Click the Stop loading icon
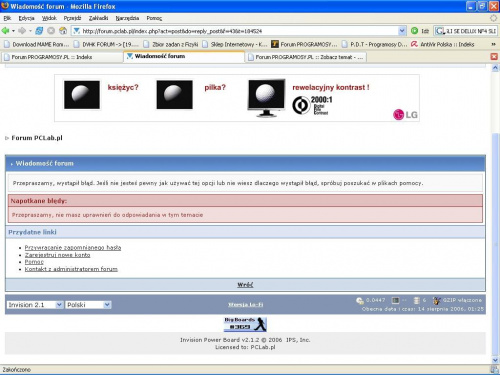The image size is (500, 375). (51, 31)
